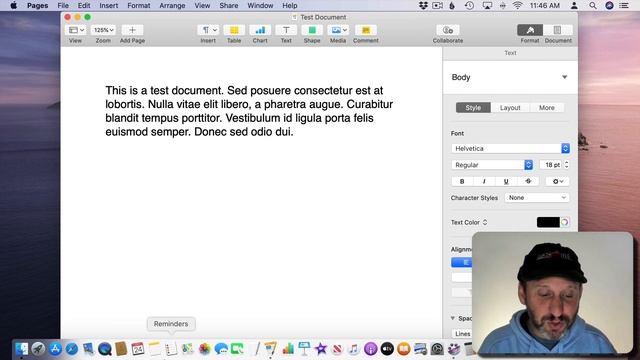This screenshot has height=360, width=640.
Task: Click the Time Machine menu bar icon
Action: (x=469, y=5)
